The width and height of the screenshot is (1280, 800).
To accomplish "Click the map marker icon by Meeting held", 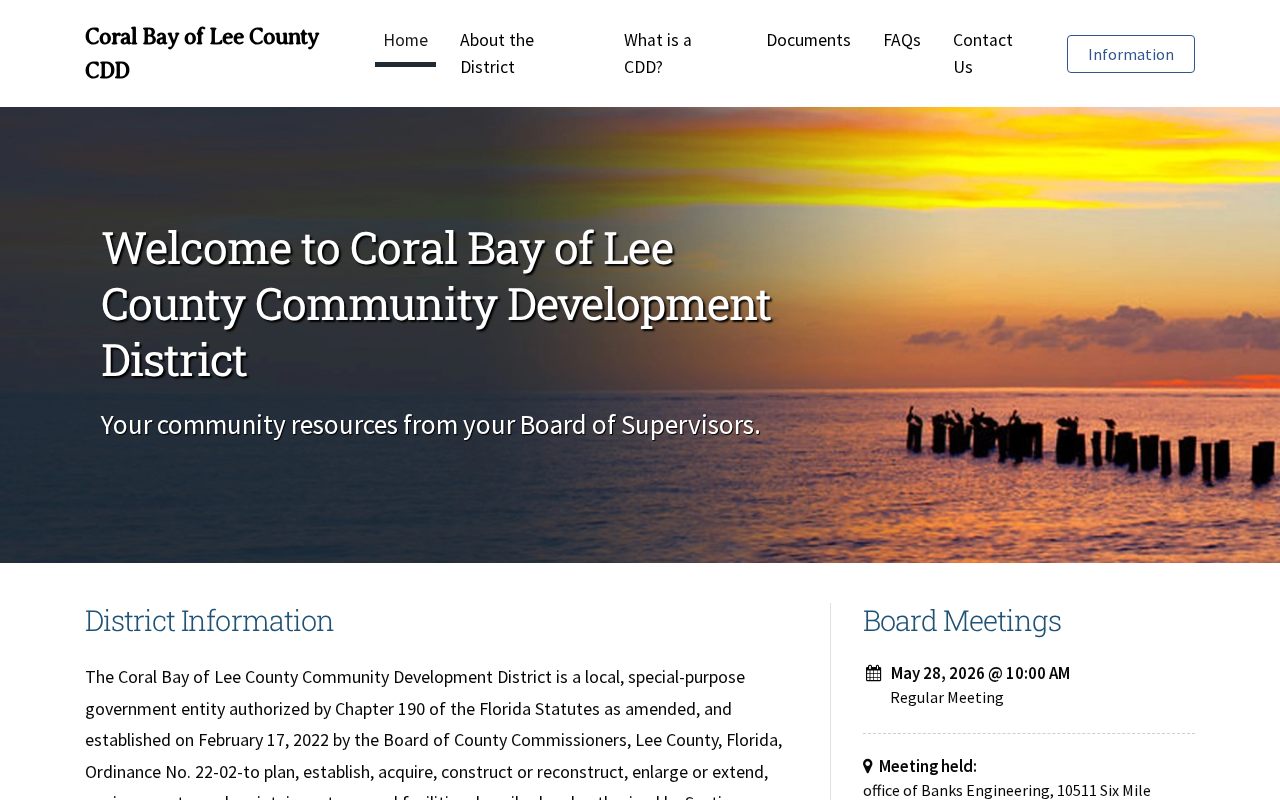I will click(868, 766).
